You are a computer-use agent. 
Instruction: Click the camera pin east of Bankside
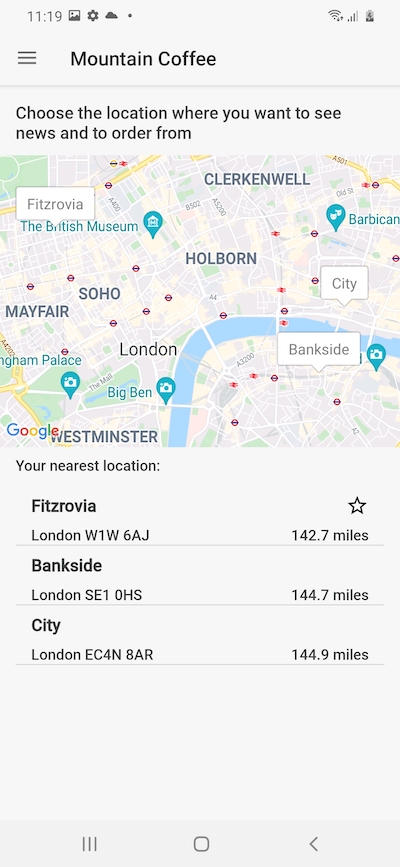[376, 357]
